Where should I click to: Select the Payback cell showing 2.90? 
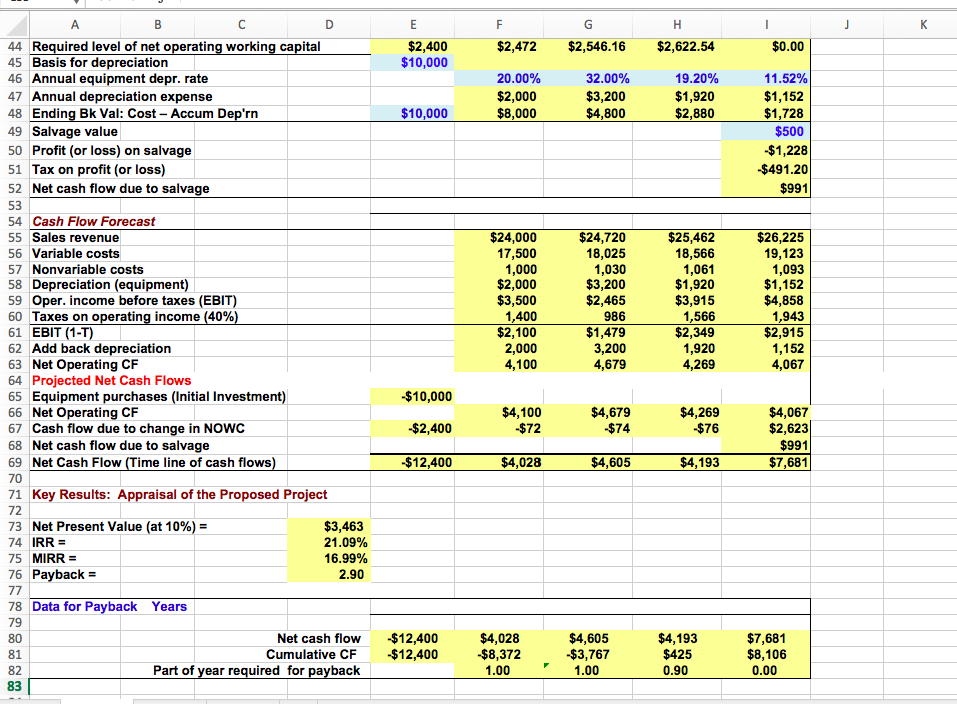[x=328, y=575]
